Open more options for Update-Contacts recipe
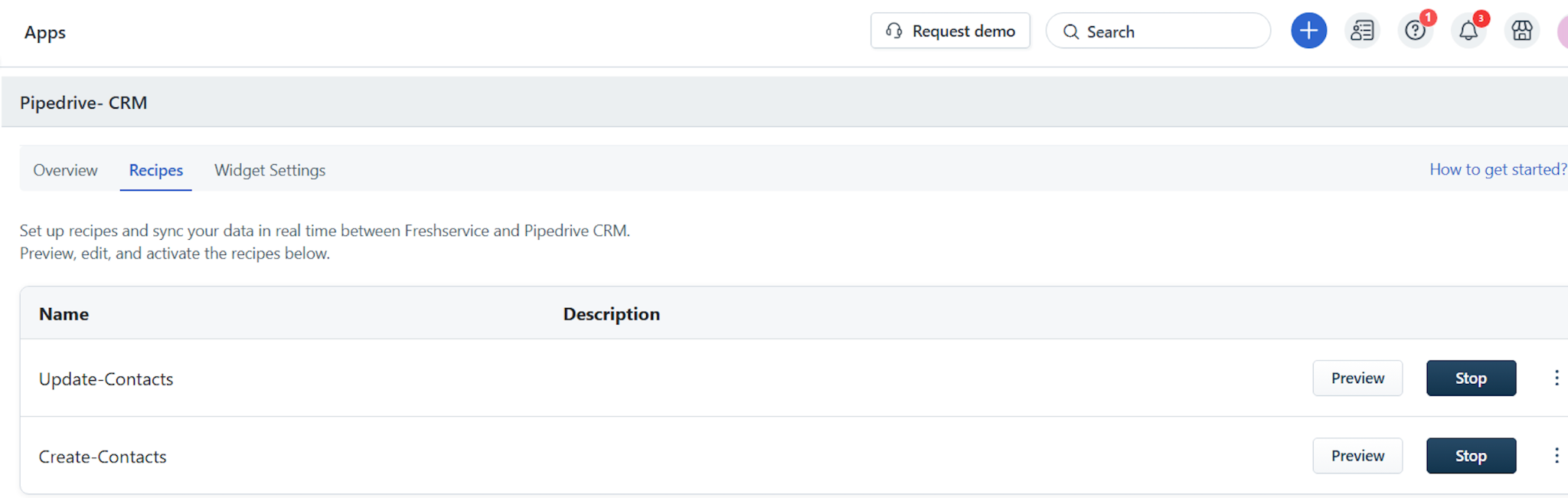1568x498 pixels. point(1557,378)
